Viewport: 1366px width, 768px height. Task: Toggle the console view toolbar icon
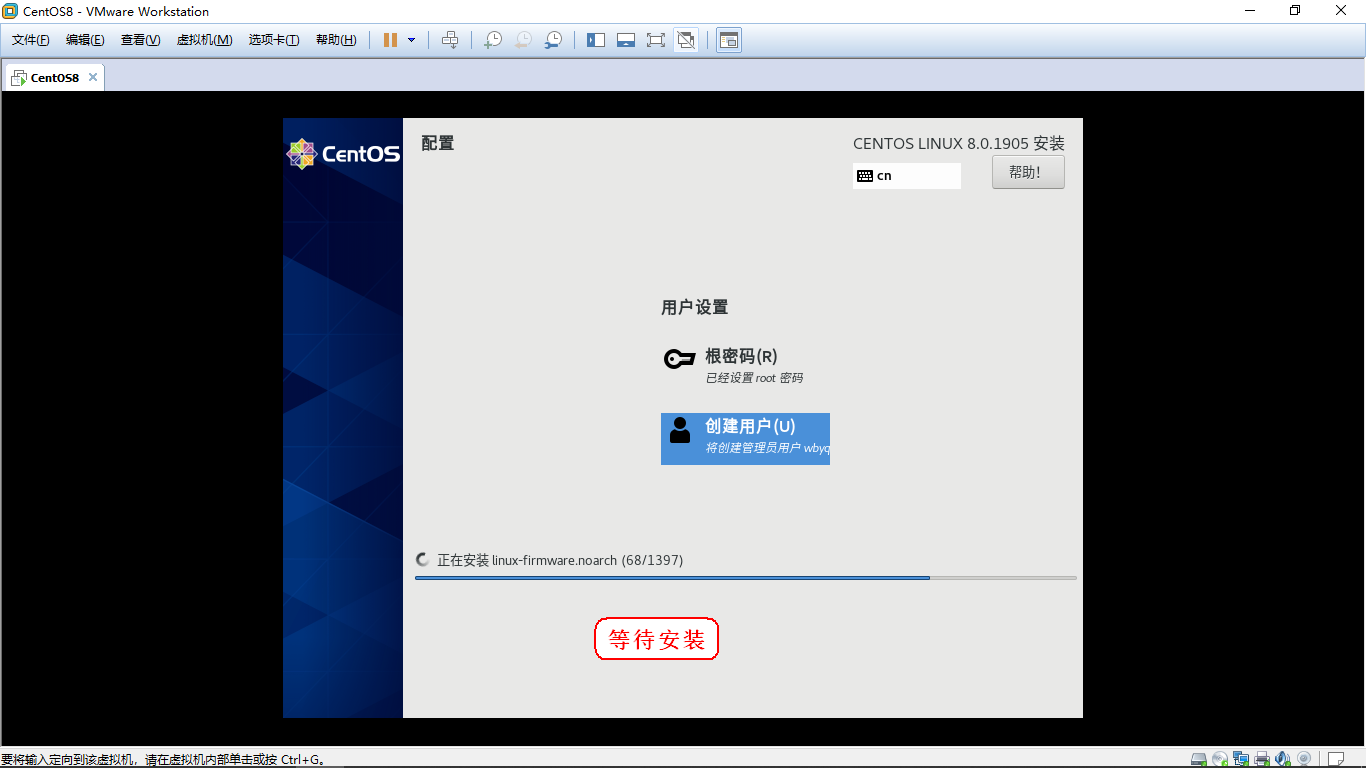729,40
